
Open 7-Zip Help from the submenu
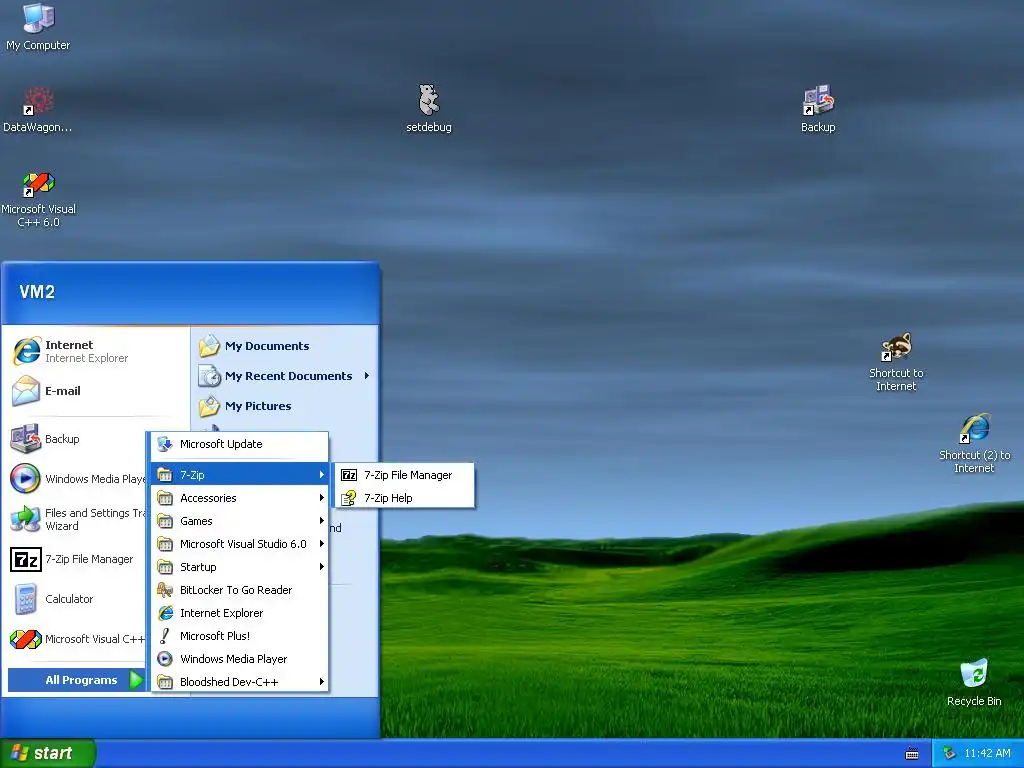tap(404, 498)
